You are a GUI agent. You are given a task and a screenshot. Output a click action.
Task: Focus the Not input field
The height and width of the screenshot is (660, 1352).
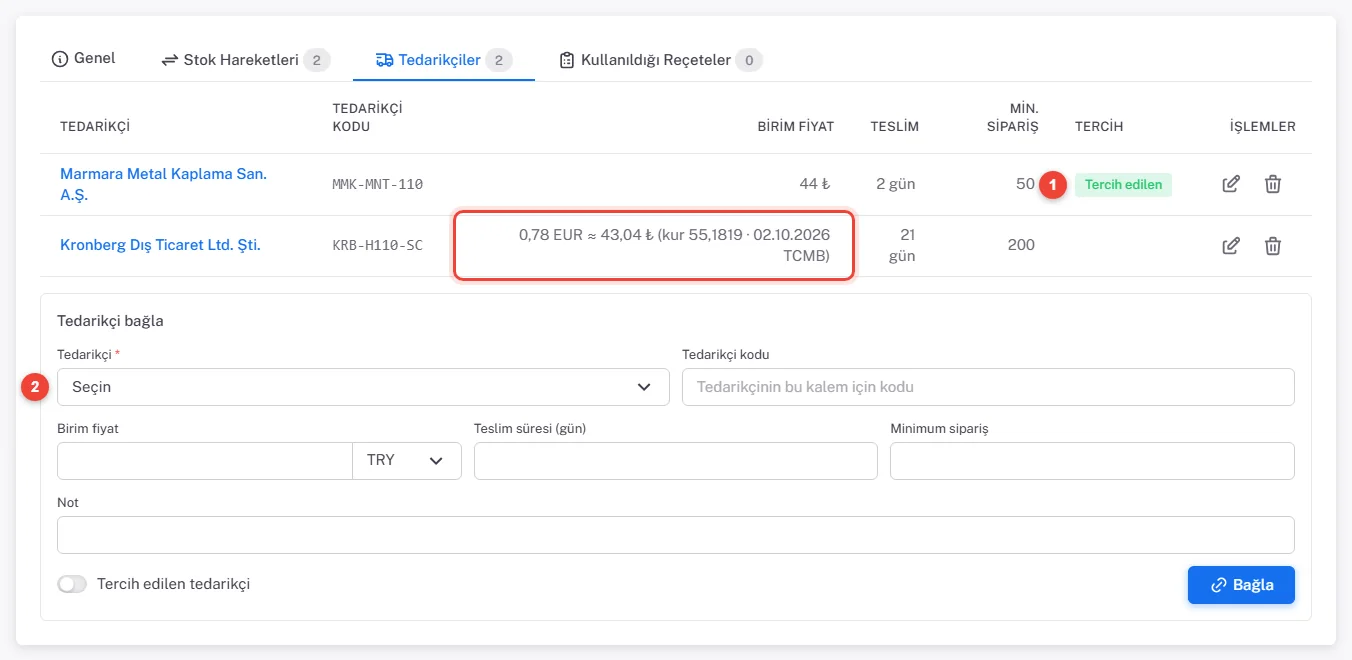[676, 535]
